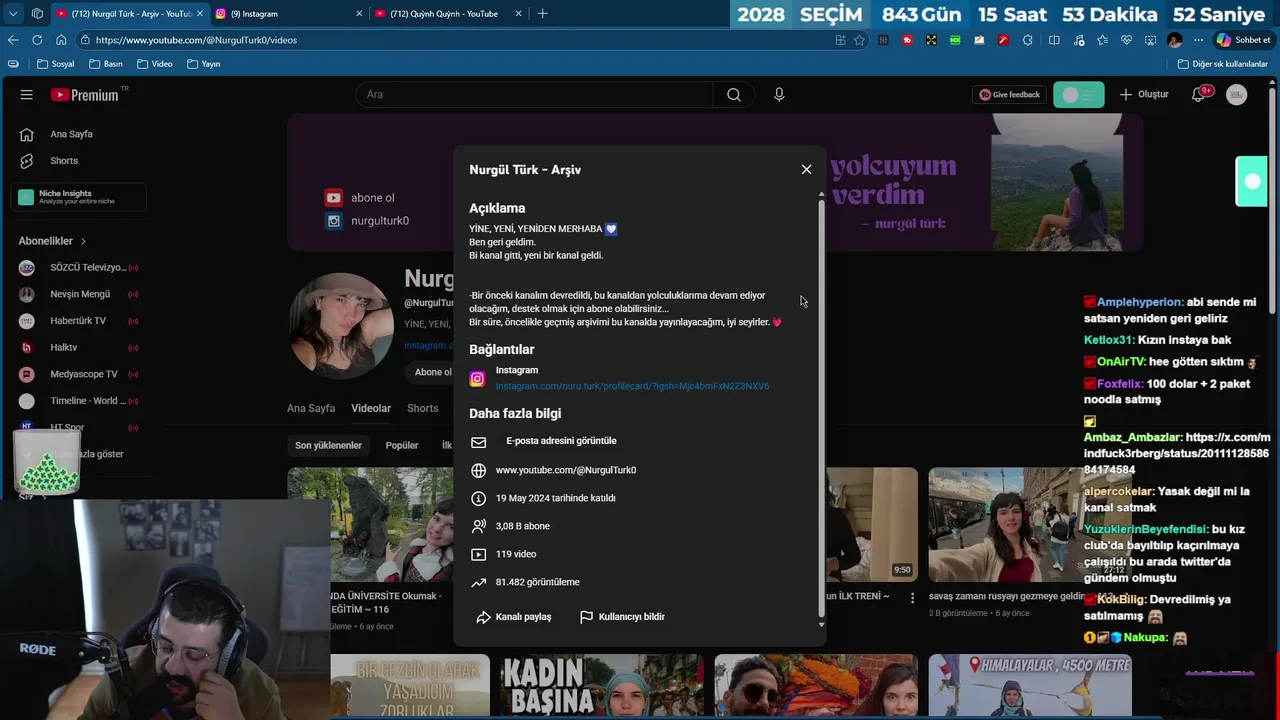This screenshot has width=1280, height=720.
Task: Toggle the green extension switch in header
Action: 1078,95
